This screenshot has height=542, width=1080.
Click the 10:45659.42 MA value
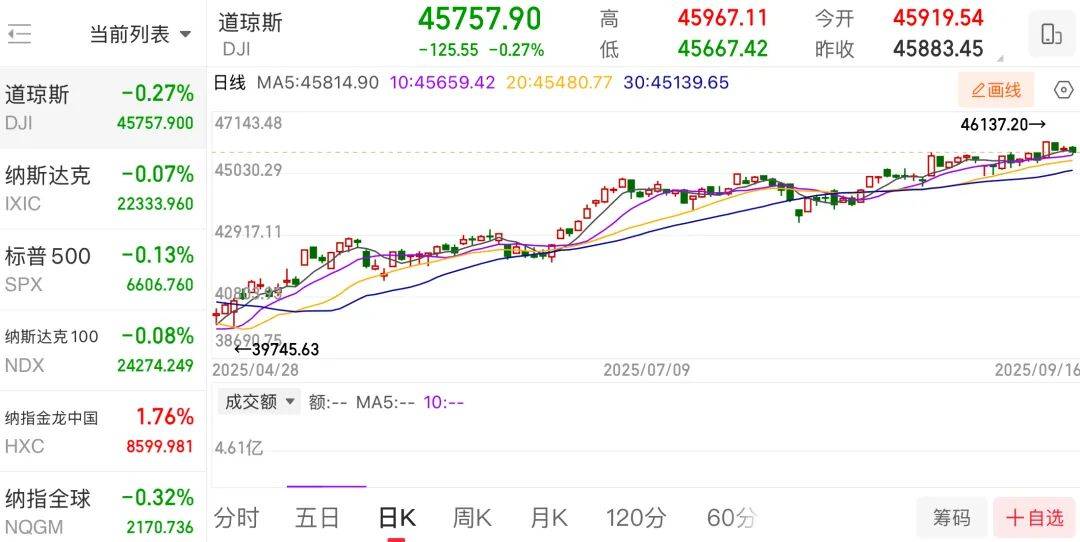(x=442, y=83)
